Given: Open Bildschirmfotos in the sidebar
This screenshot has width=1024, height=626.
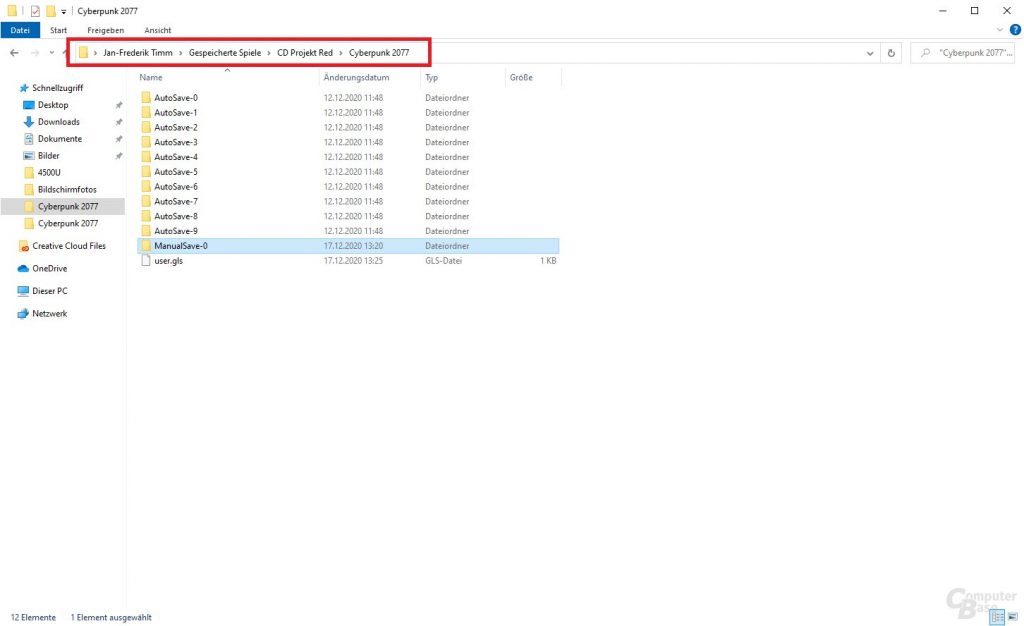Looking at the screenshot, I should [x=67, y=190].
